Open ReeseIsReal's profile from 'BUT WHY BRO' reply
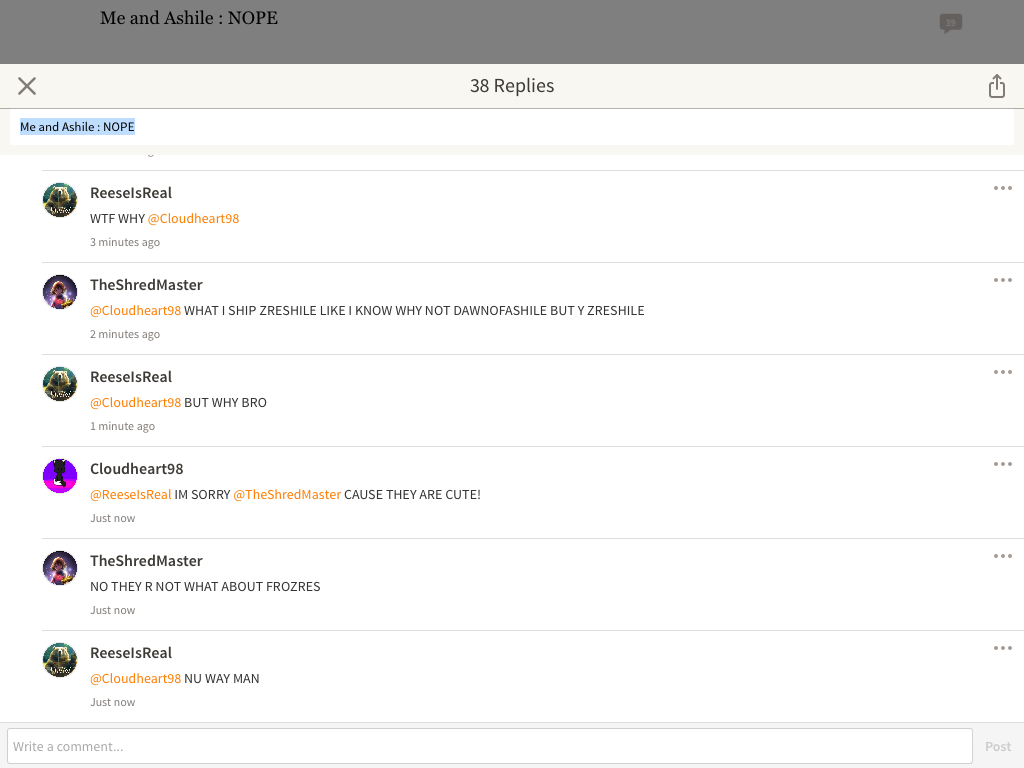This screenshot has height=768, width=1024. [131, 377]
